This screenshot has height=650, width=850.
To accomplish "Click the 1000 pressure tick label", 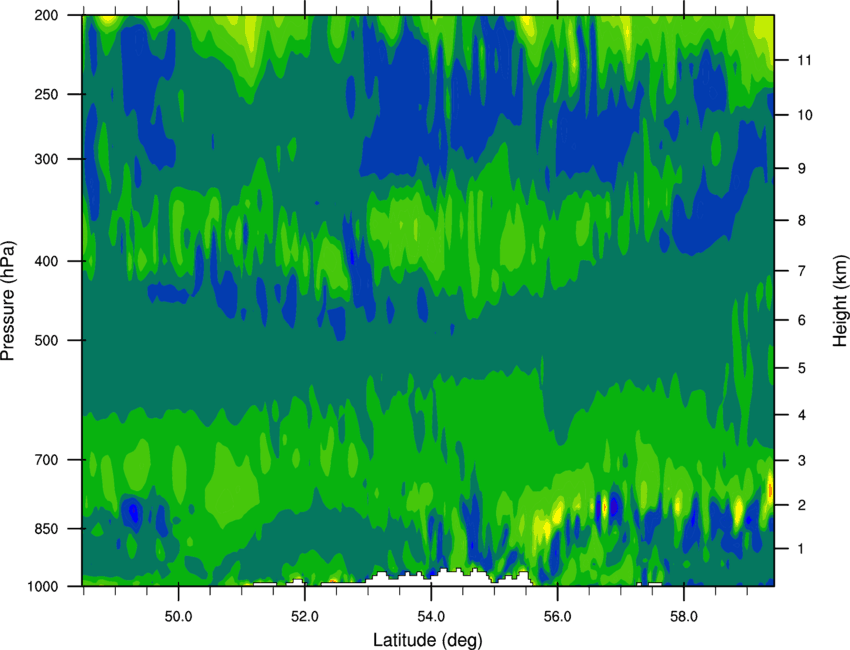I will (43, 587).
